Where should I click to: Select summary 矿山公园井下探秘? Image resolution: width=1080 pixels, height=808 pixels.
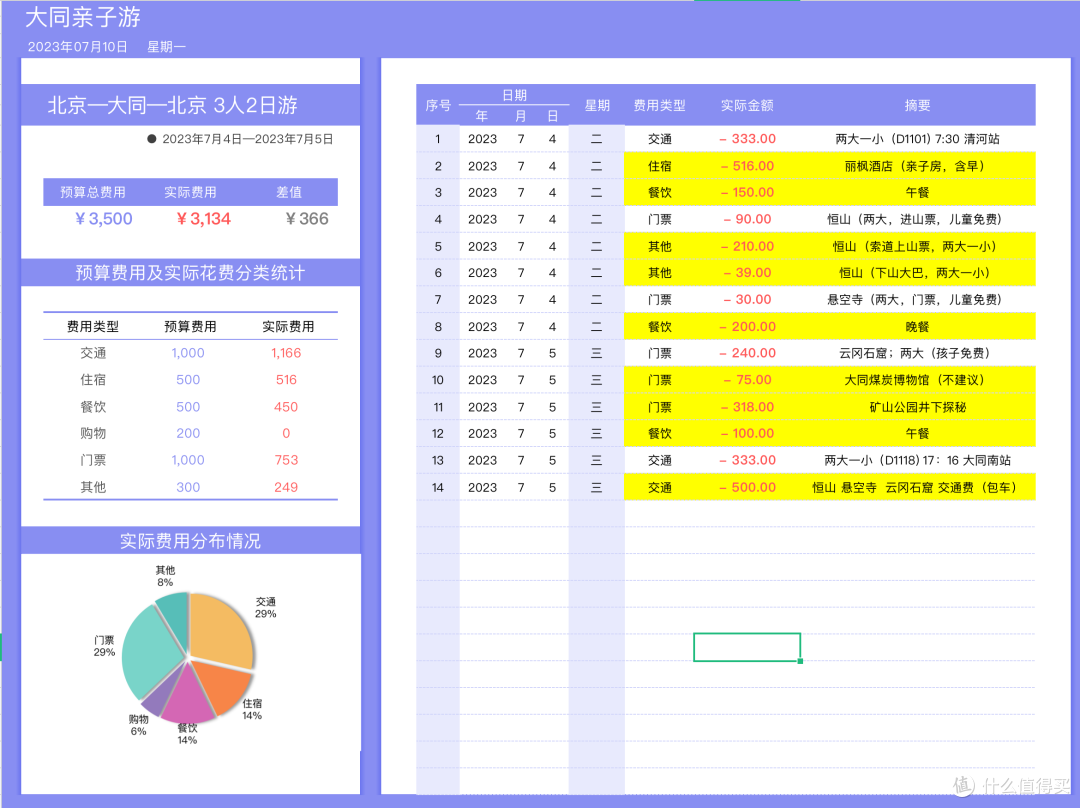pyautogui.click(x=917, y=406)
